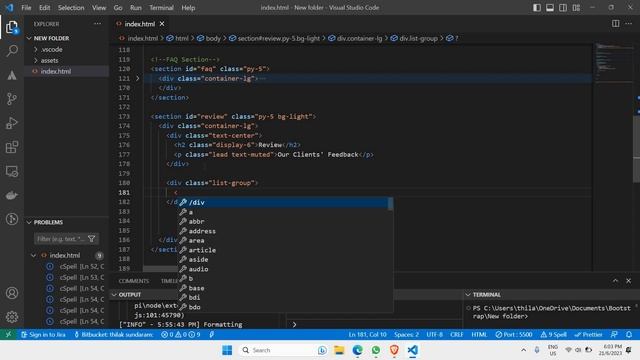Image resolution: width=640 pixels, height=360 pixels.
Task: Click the remote window status bar icon
Action: click(8, 334)
